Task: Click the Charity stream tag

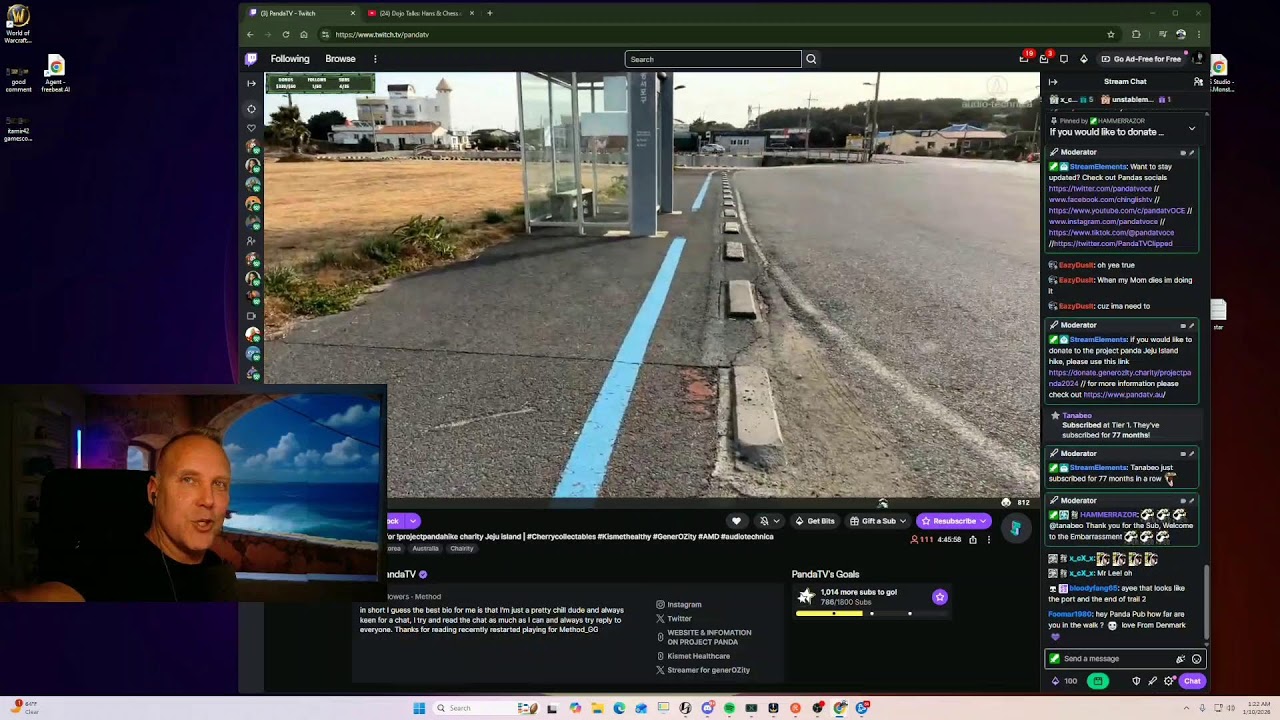Action: [x=462, y=549]
